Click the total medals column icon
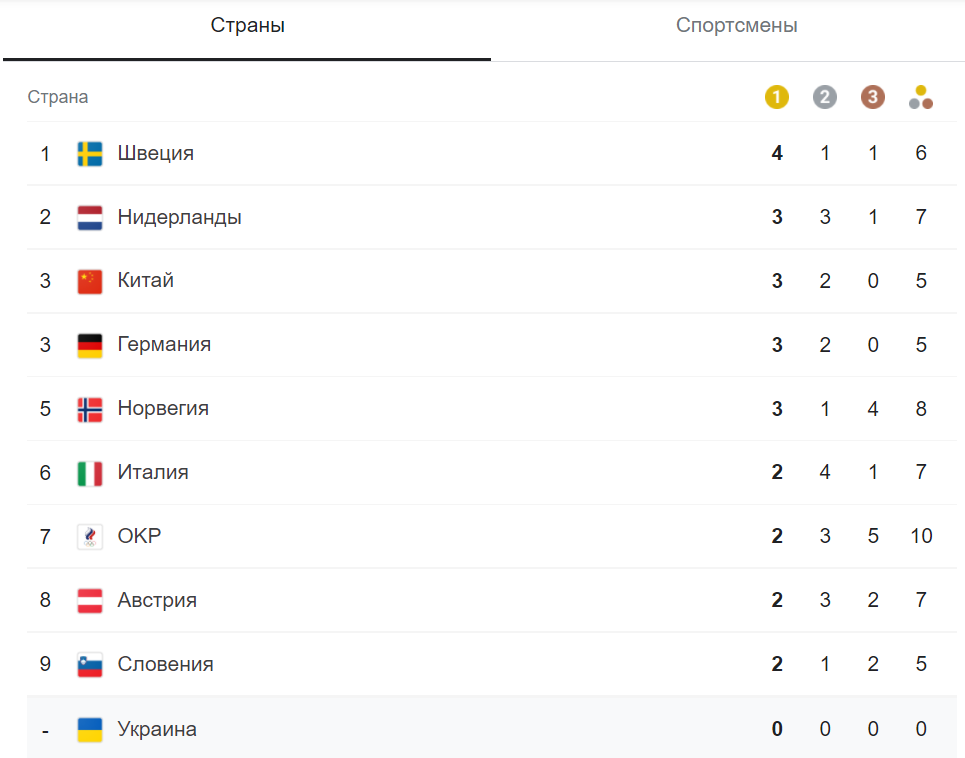 [x=921, y=97]
